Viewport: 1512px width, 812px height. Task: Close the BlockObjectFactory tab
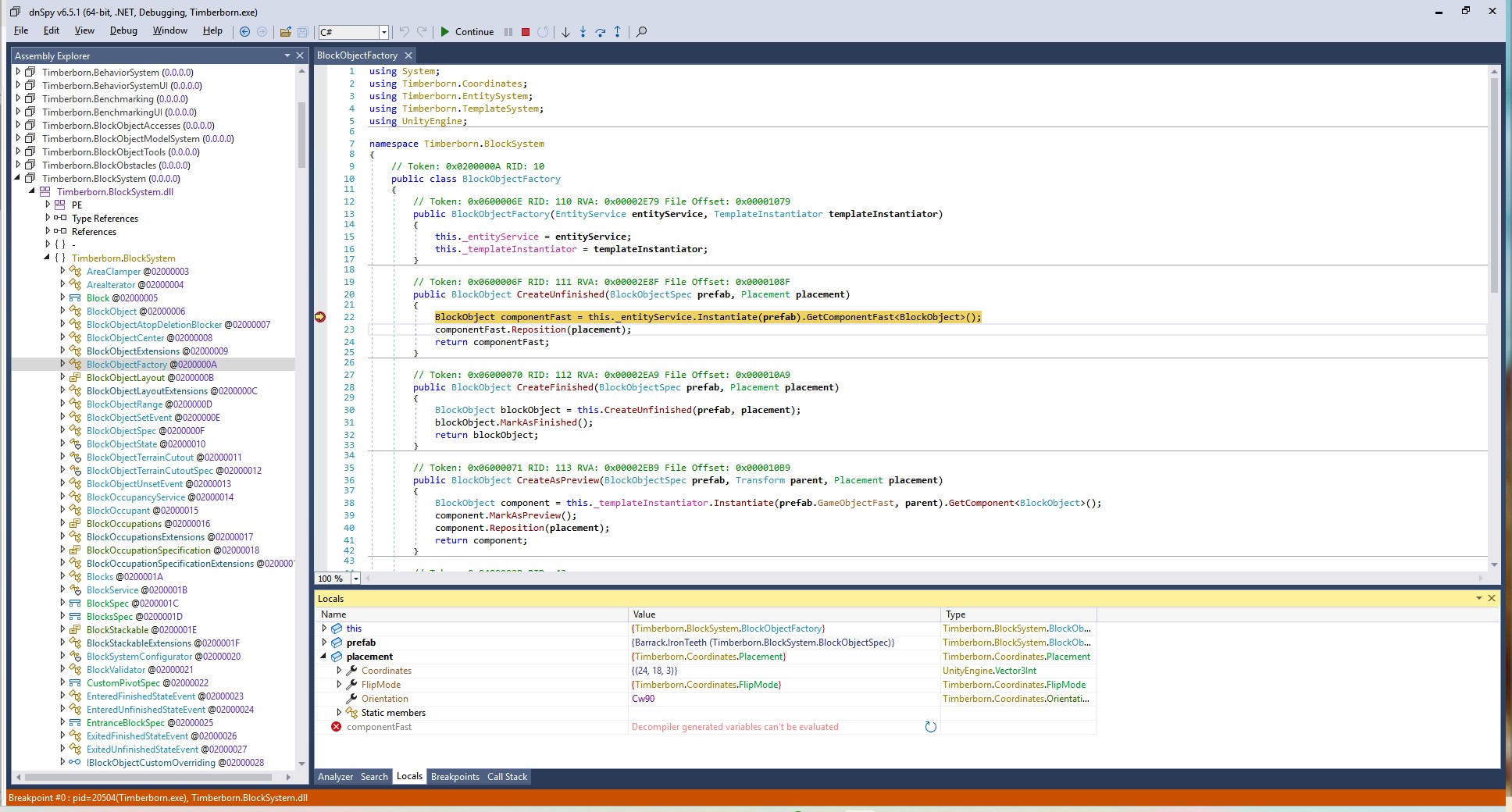[408, 55]
